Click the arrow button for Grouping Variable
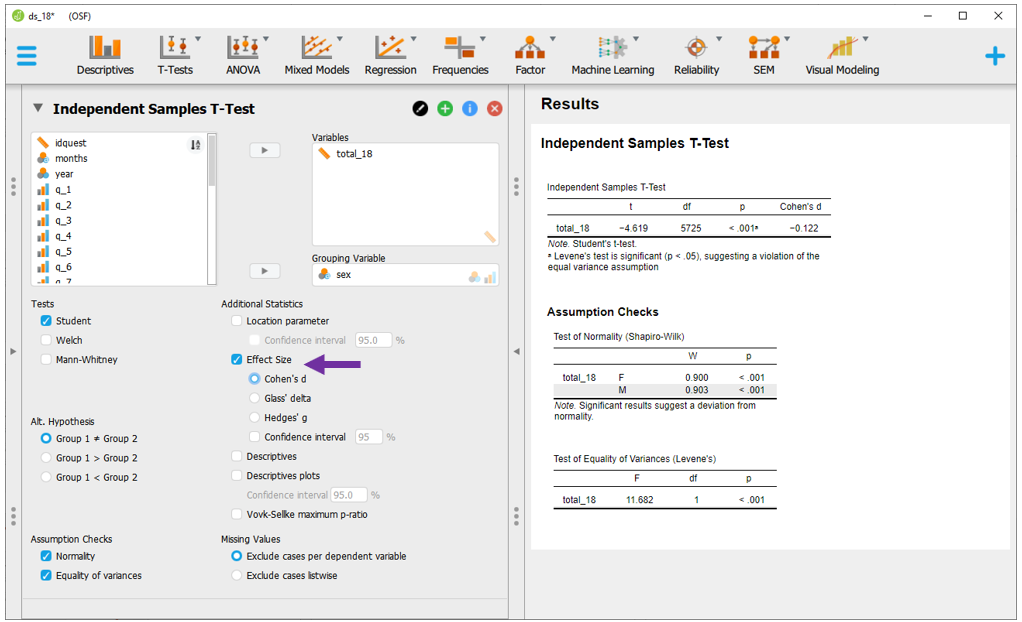 pos(264,271)
